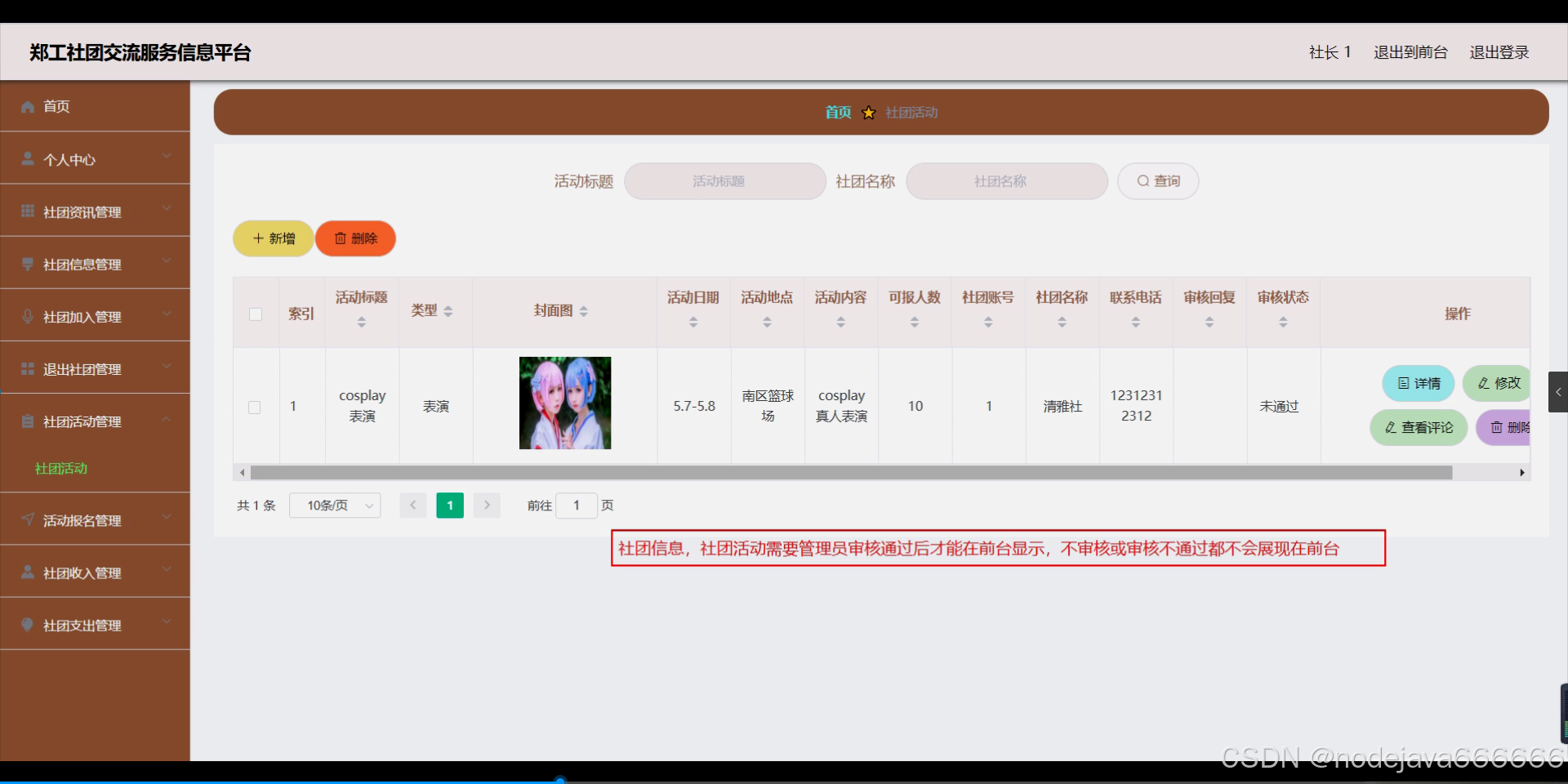Click the user icon beside 社团收入管理
Screen dimensions: 1568x784
[28, 572]
